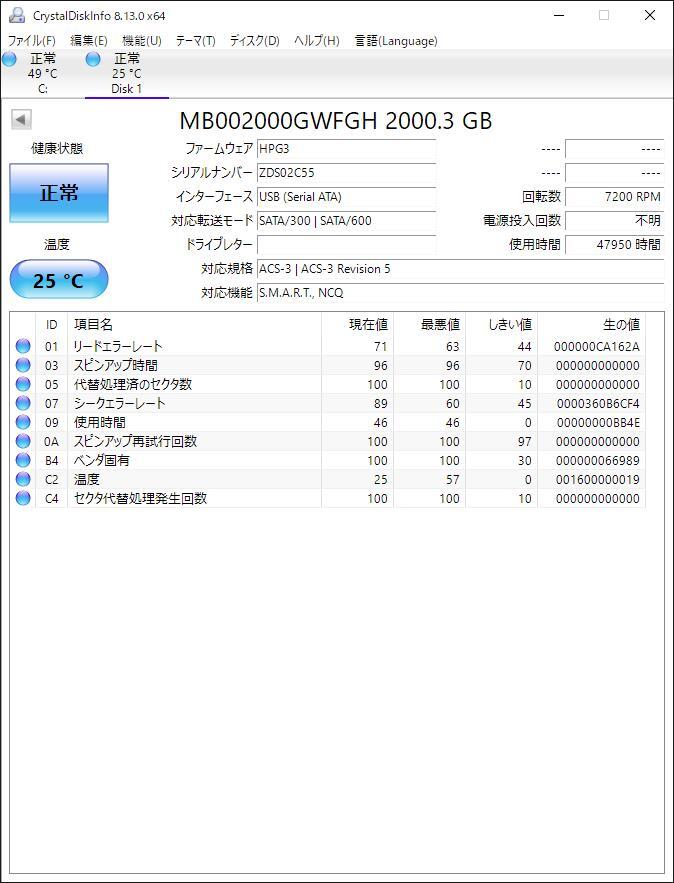Click the ID column header
Image resolution: width=674 pixels, height=883 pixels.
point(51,325)
